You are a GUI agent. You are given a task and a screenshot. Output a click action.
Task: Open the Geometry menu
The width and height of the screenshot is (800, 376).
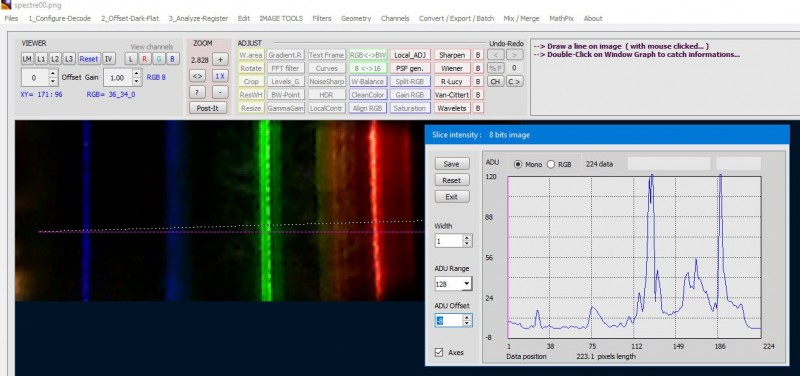[x=356, y=18]
